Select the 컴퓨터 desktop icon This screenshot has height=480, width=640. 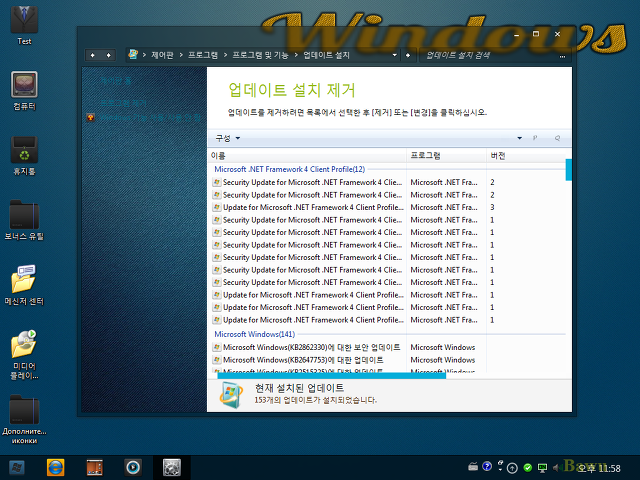pyautogui.click(x=24, y=91)
